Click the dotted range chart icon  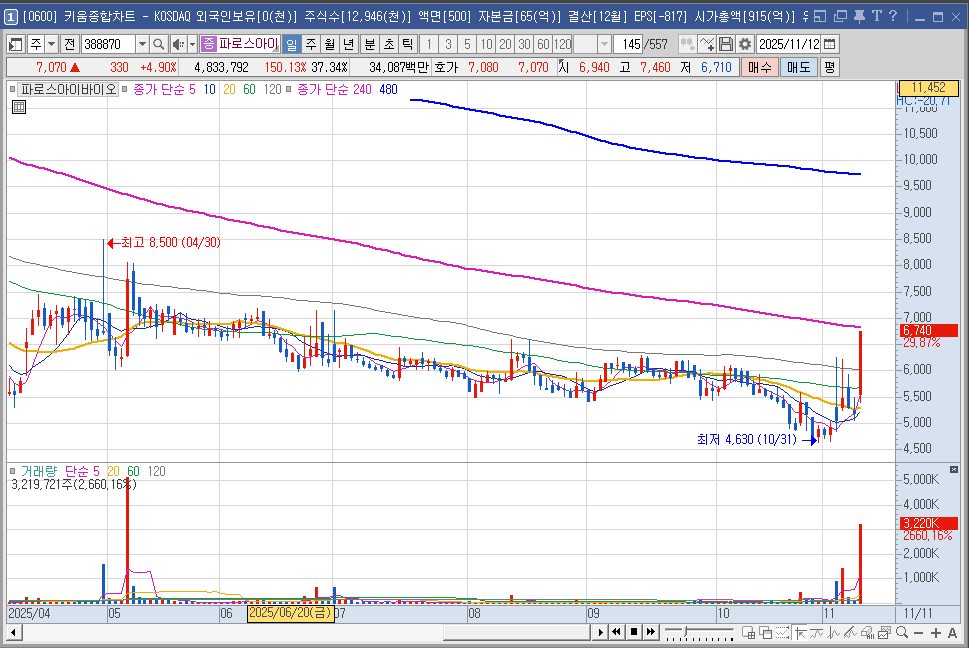(x=783, y=632)
